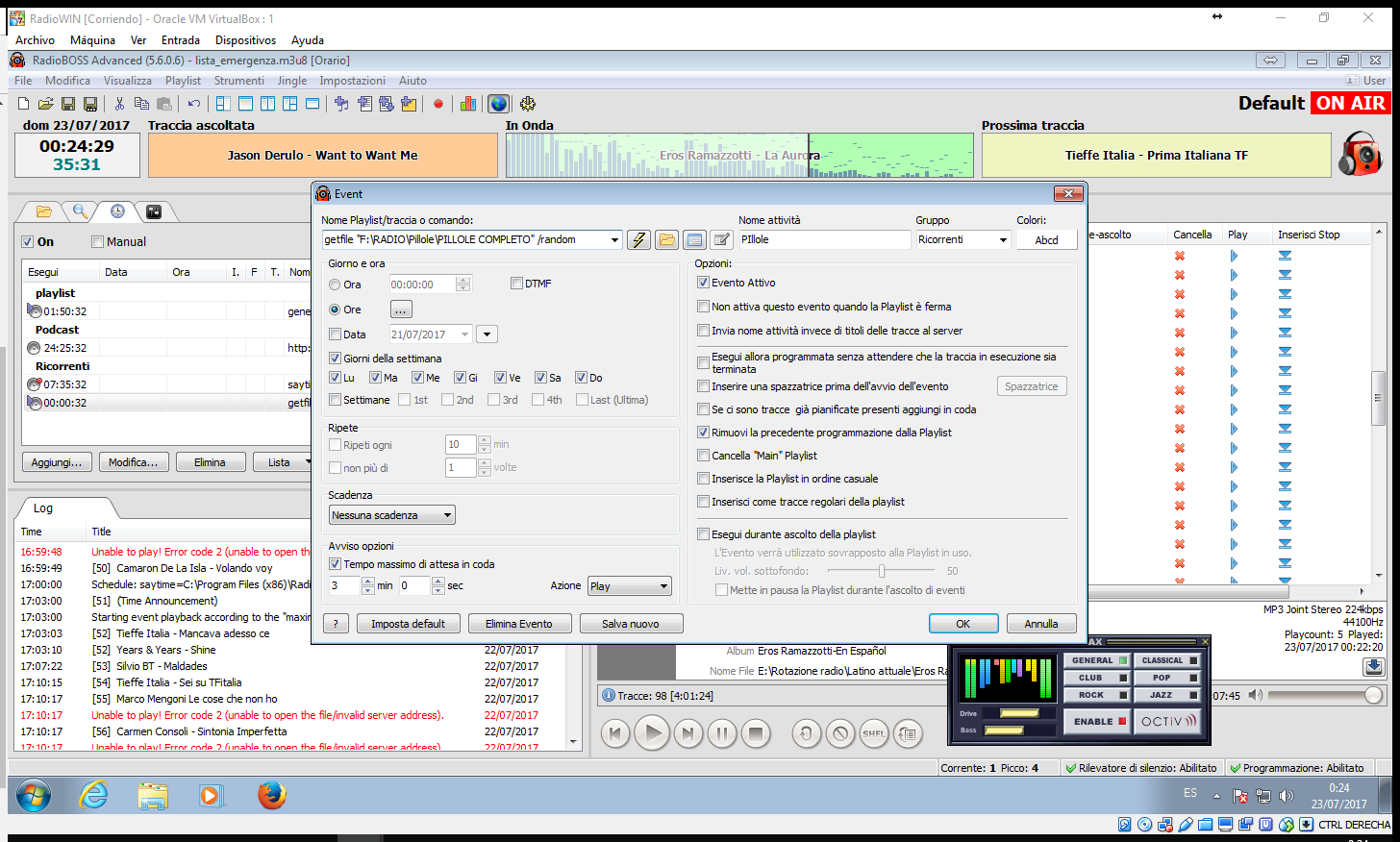The image size is (1400, 842).
Task: Click the Undo arrow toolbar icon
Action: pyautogui.click(x=194, y=104)
